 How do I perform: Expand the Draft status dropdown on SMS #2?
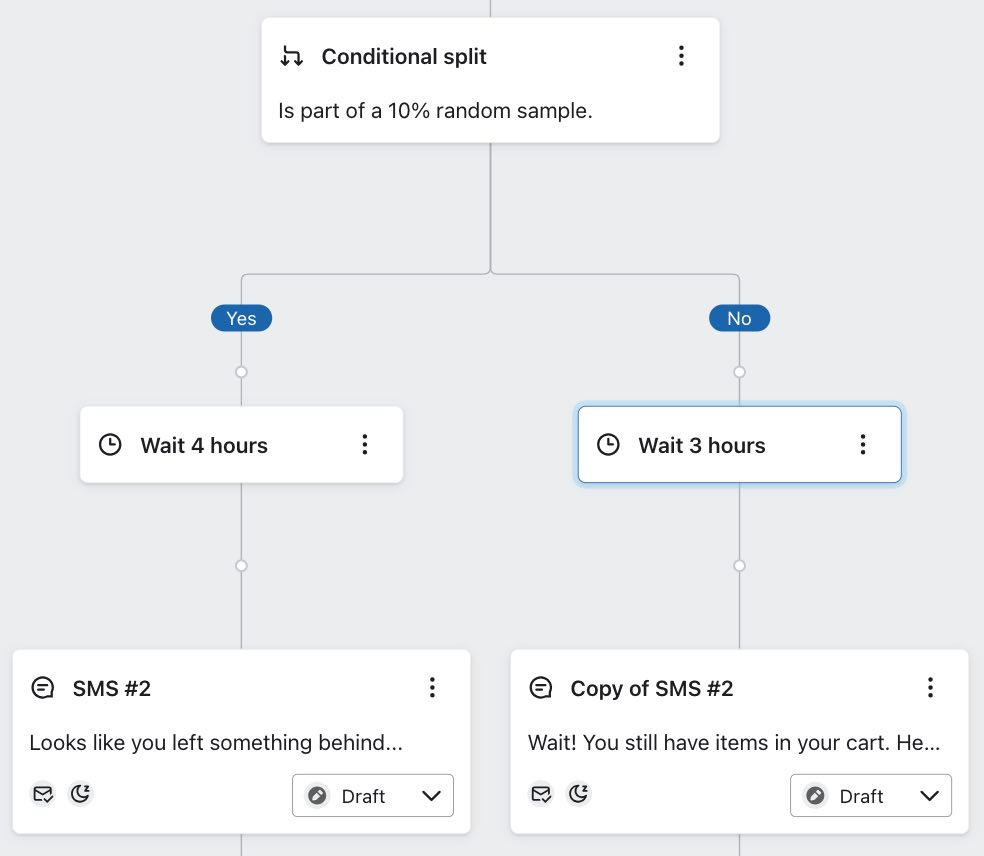[x=432, y=796]
